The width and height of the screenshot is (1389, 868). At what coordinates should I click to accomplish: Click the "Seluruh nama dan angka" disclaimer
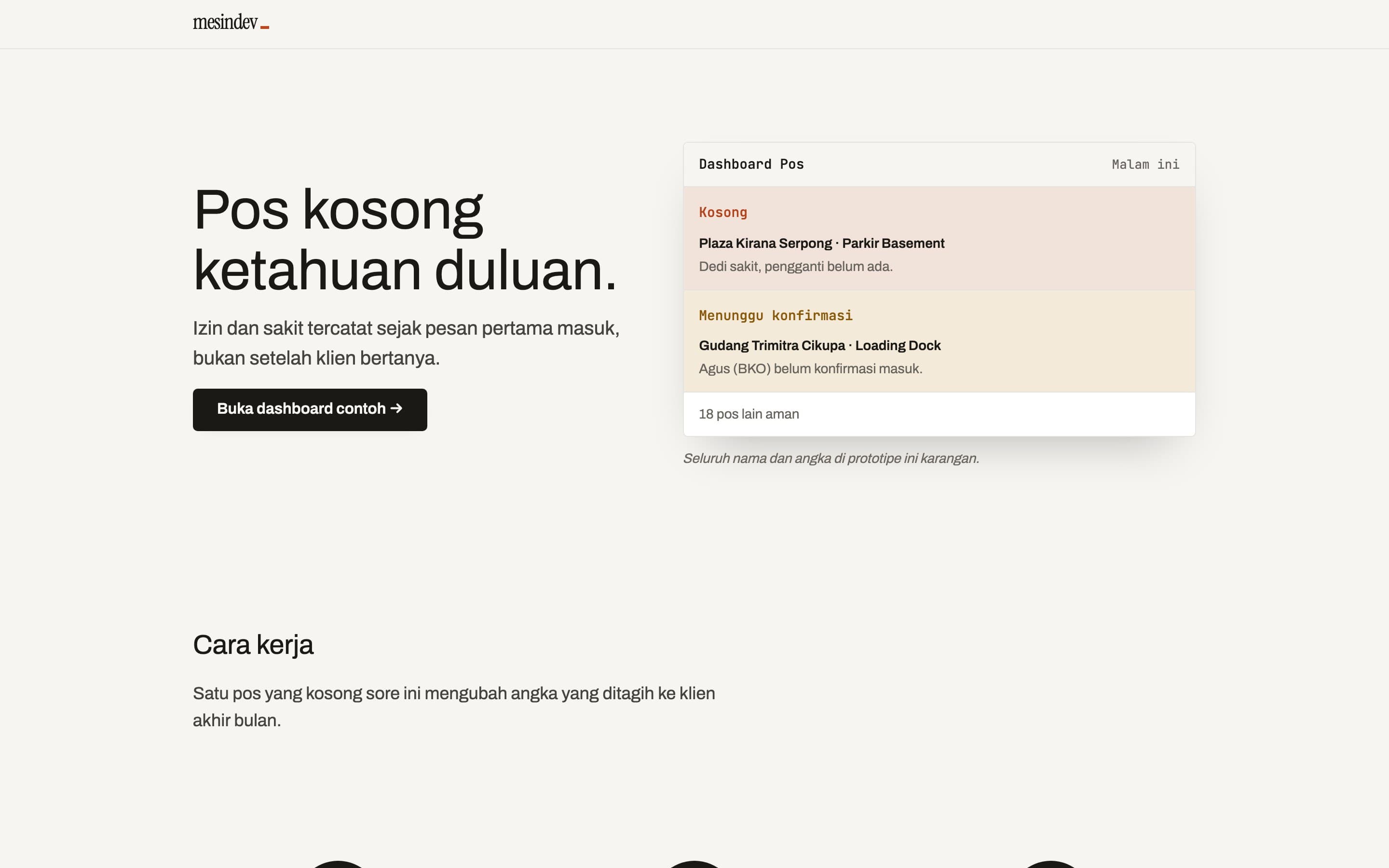(x=831, y=458)
